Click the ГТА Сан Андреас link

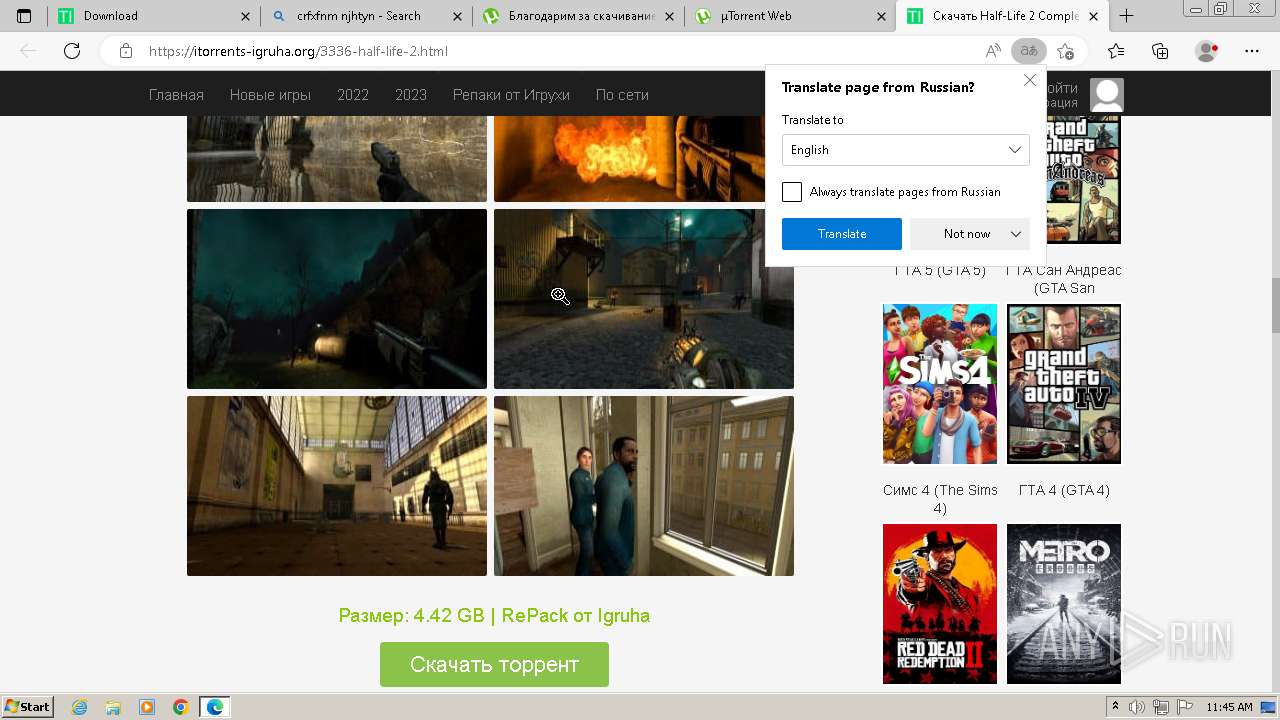[1064, 279]
